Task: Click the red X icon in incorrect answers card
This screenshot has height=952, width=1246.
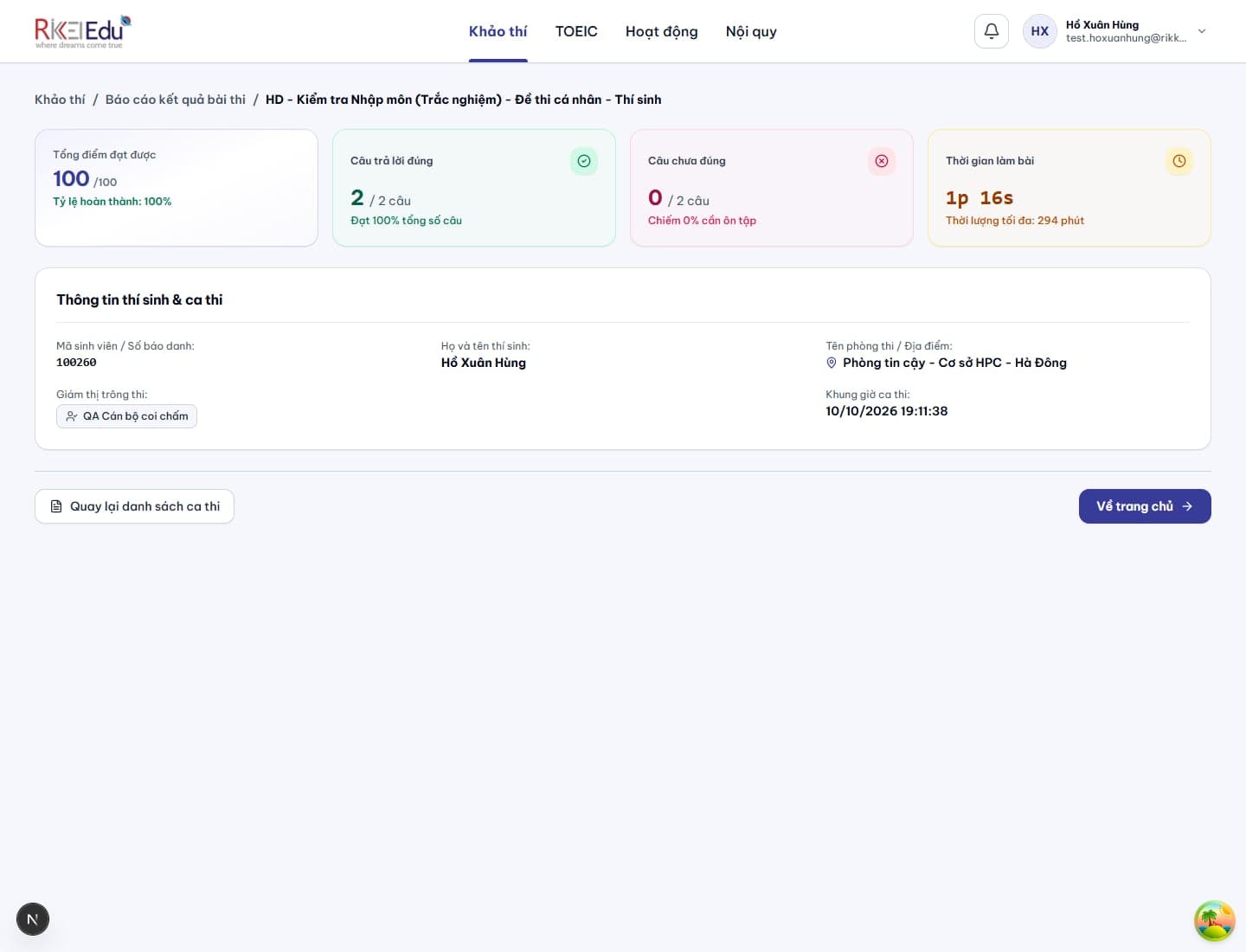Action: (882, 161)
